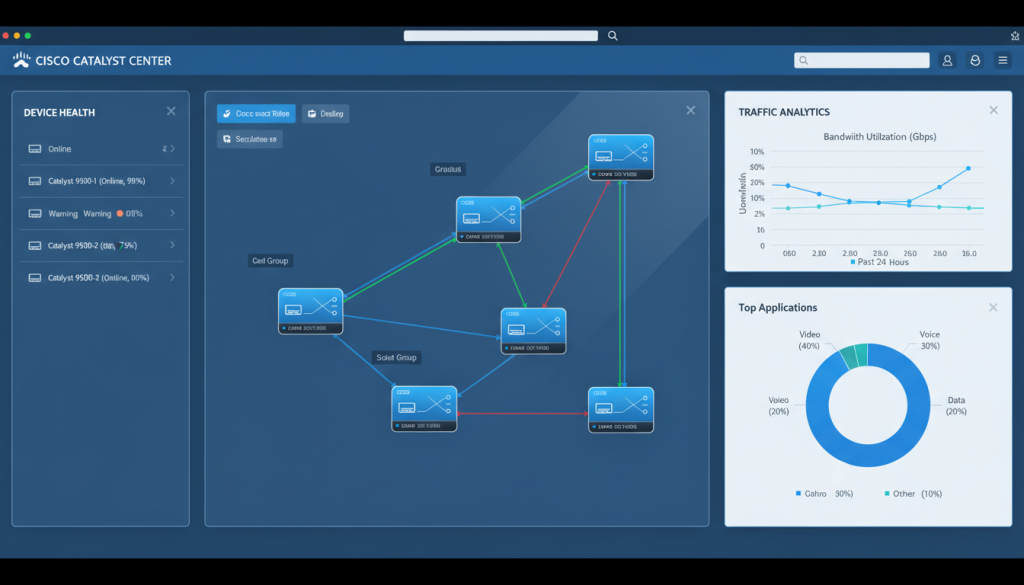The image size is (1024, 585).
Task: Click the Top Applications panel title
Action: click(x=778, y=308)
